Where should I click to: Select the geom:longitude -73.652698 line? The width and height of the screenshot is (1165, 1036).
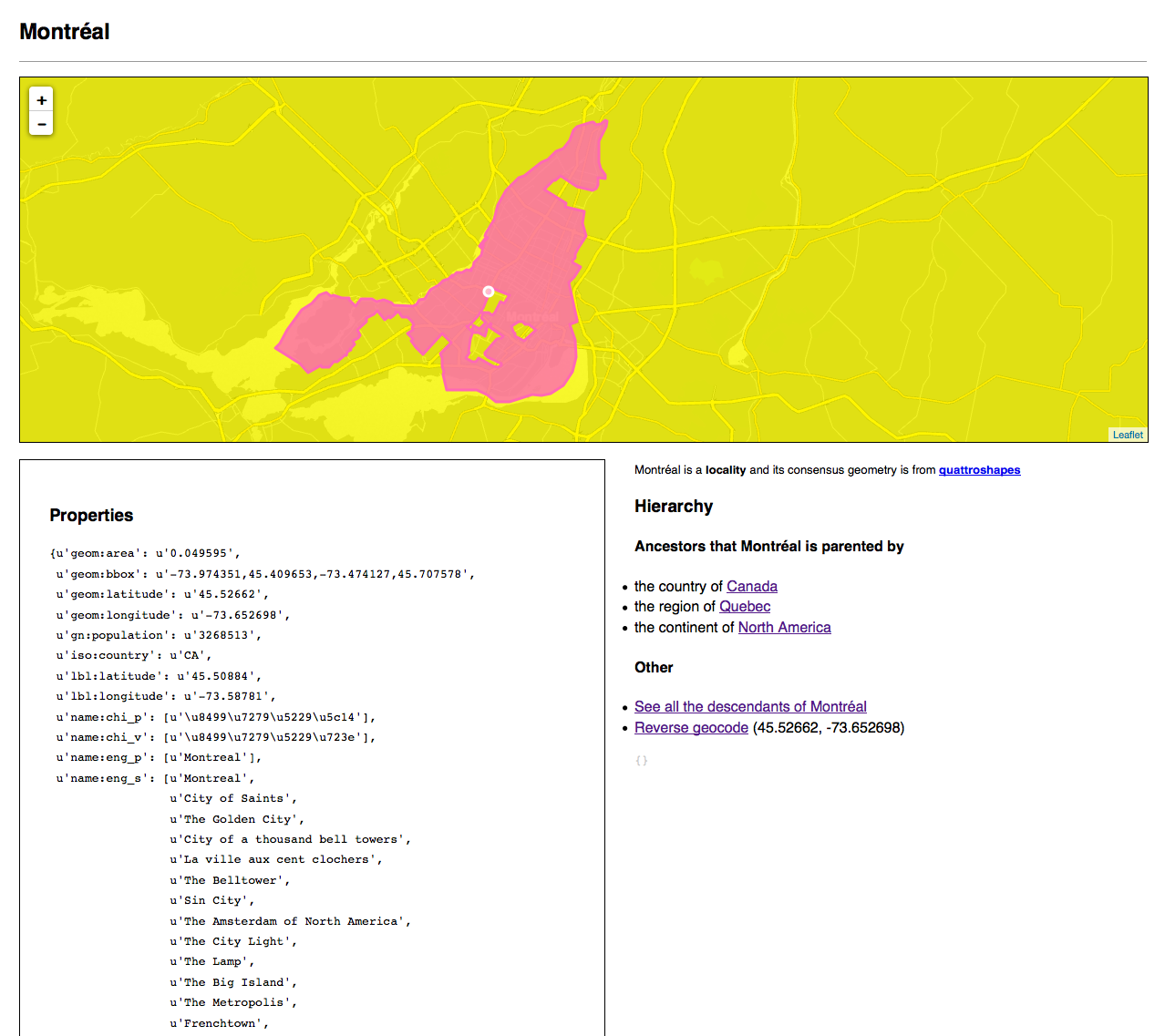pos(173,615)
